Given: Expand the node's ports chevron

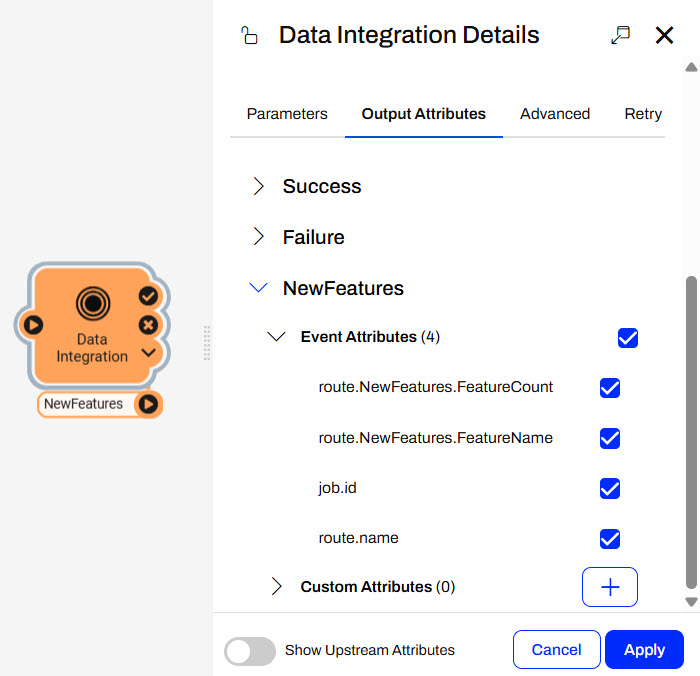Looking at the screenshot, I should [x=148, y=352].
